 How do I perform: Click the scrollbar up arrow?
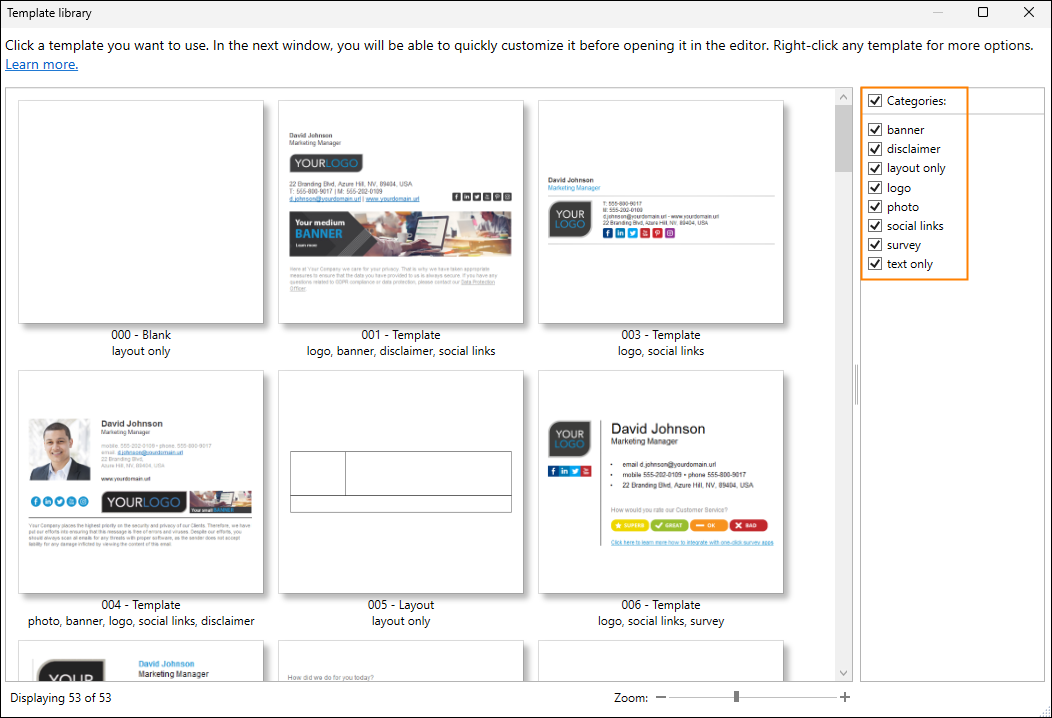[x=843, y=97]
